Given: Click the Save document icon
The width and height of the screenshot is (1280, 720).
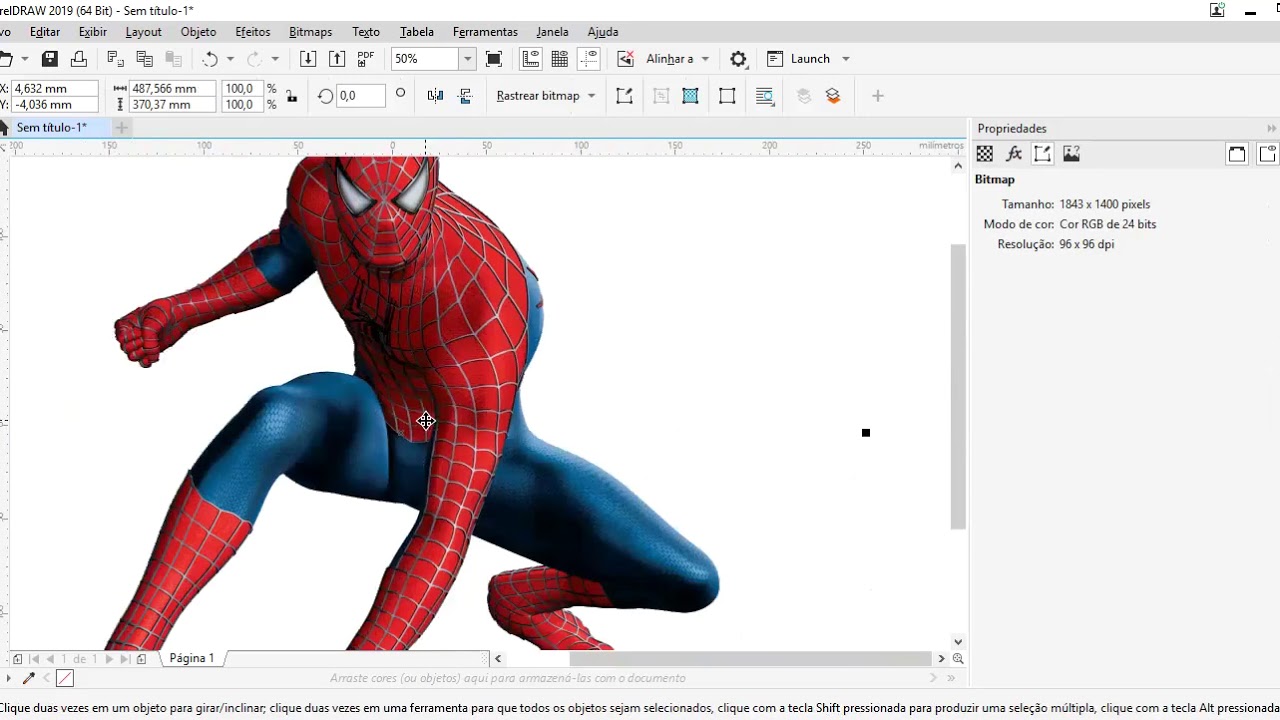Looking at the screenshot, I should (50, 59).
